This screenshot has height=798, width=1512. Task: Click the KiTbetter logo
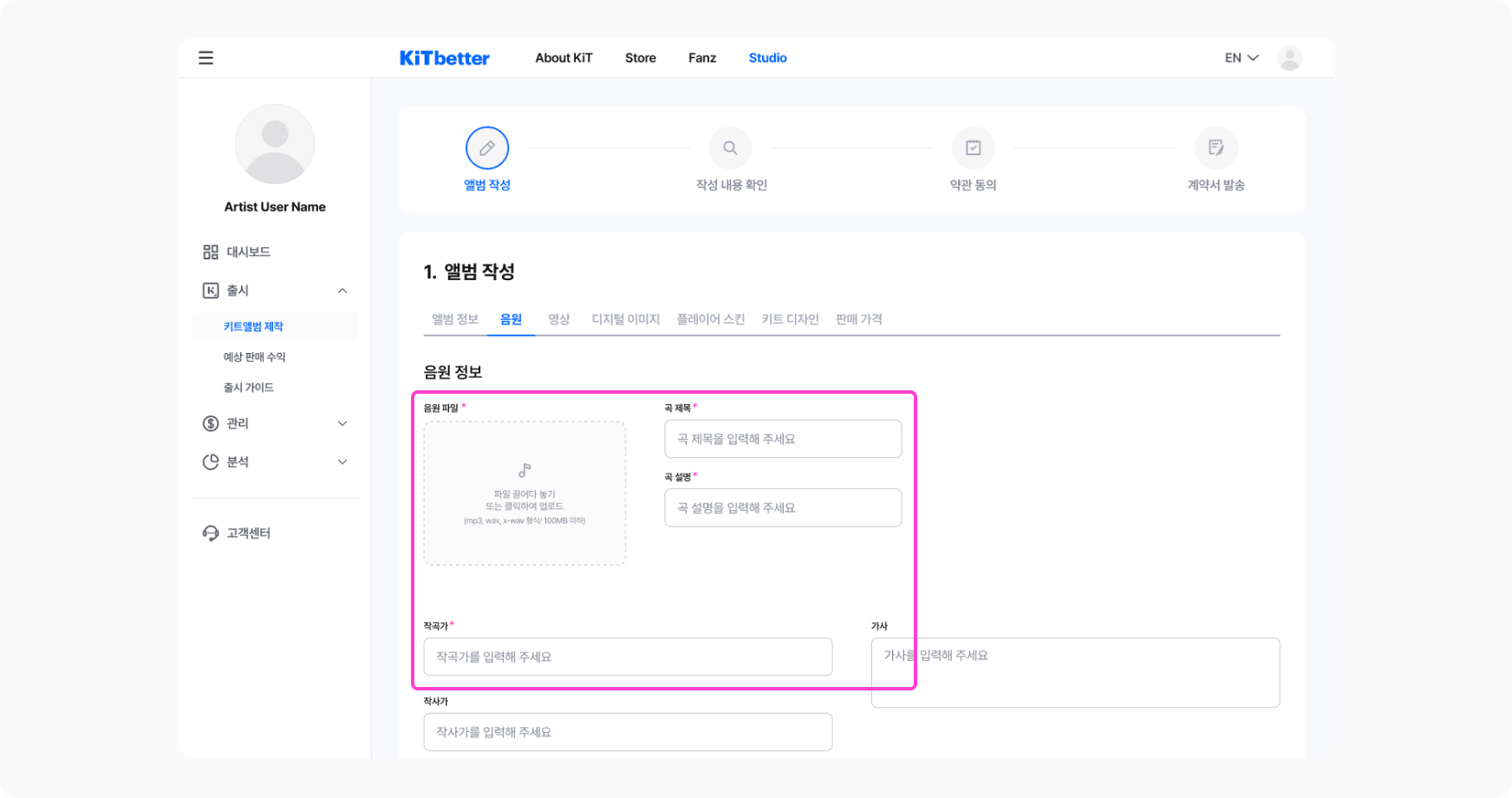click(x=444, y=58)
